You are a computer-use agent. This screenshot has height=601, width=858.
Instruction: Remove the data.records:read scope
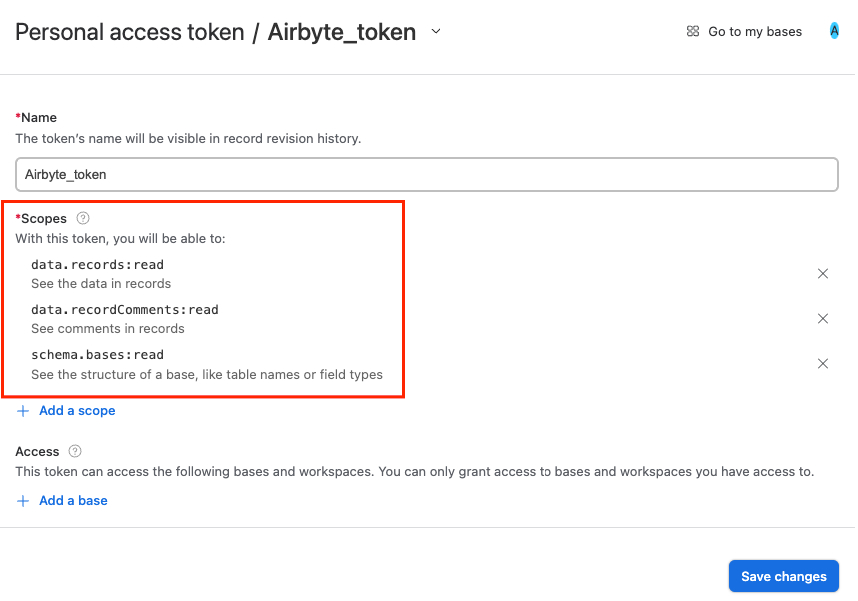pos(823,274)
